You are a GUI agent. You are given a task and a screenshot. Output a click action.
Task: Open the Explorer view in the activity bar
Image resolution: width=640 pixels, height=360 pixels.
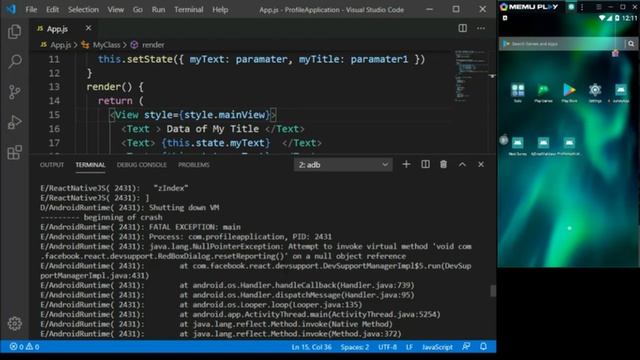tap(15, 31)
